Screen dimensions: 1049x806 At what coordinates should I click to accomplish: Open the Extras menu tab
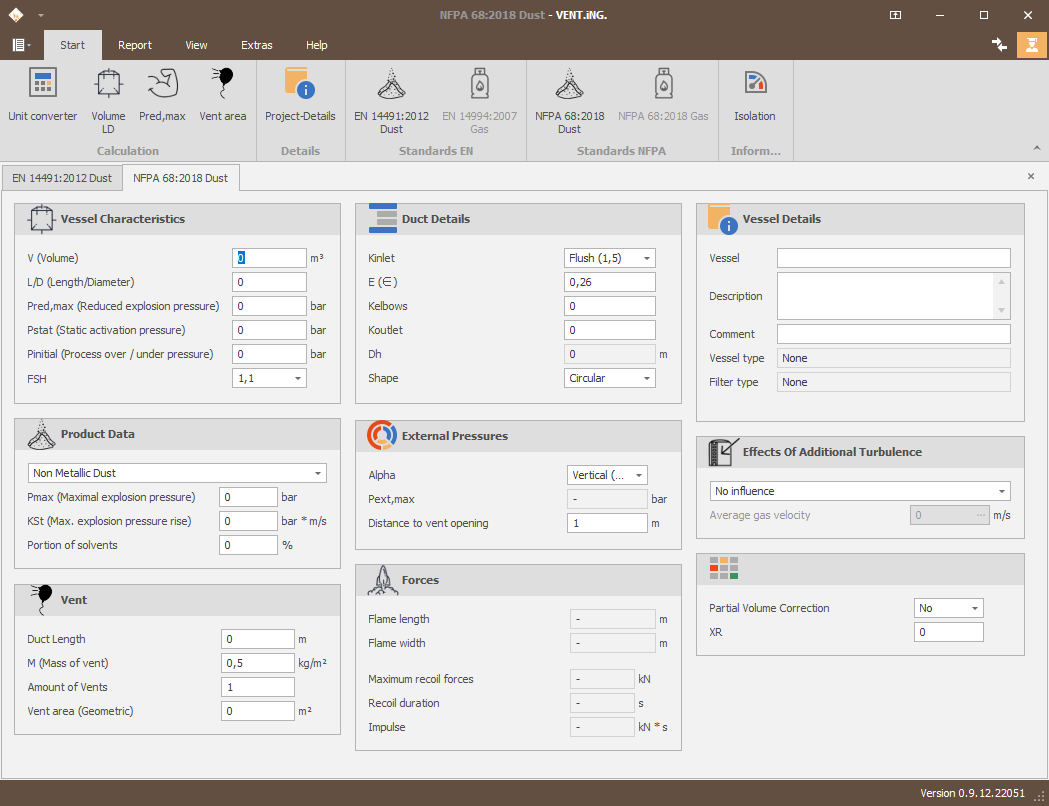point(257,45)
